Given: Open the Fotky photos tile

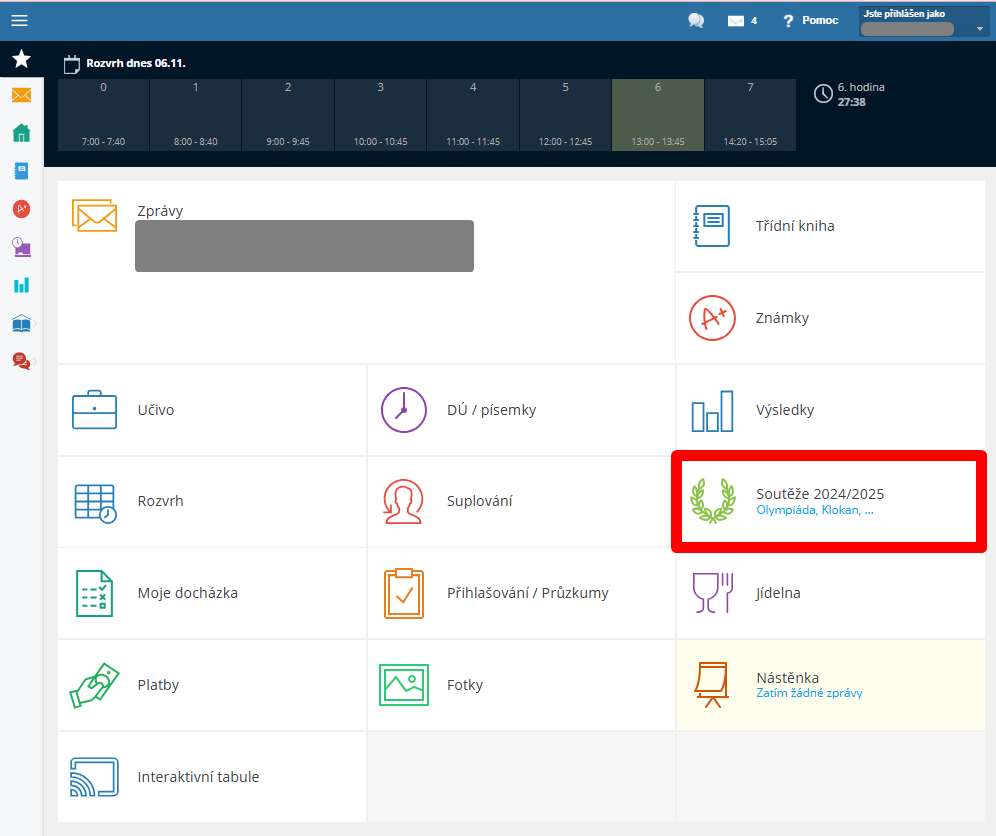Looking at the screenshot, I should click(x=521, y=685).
